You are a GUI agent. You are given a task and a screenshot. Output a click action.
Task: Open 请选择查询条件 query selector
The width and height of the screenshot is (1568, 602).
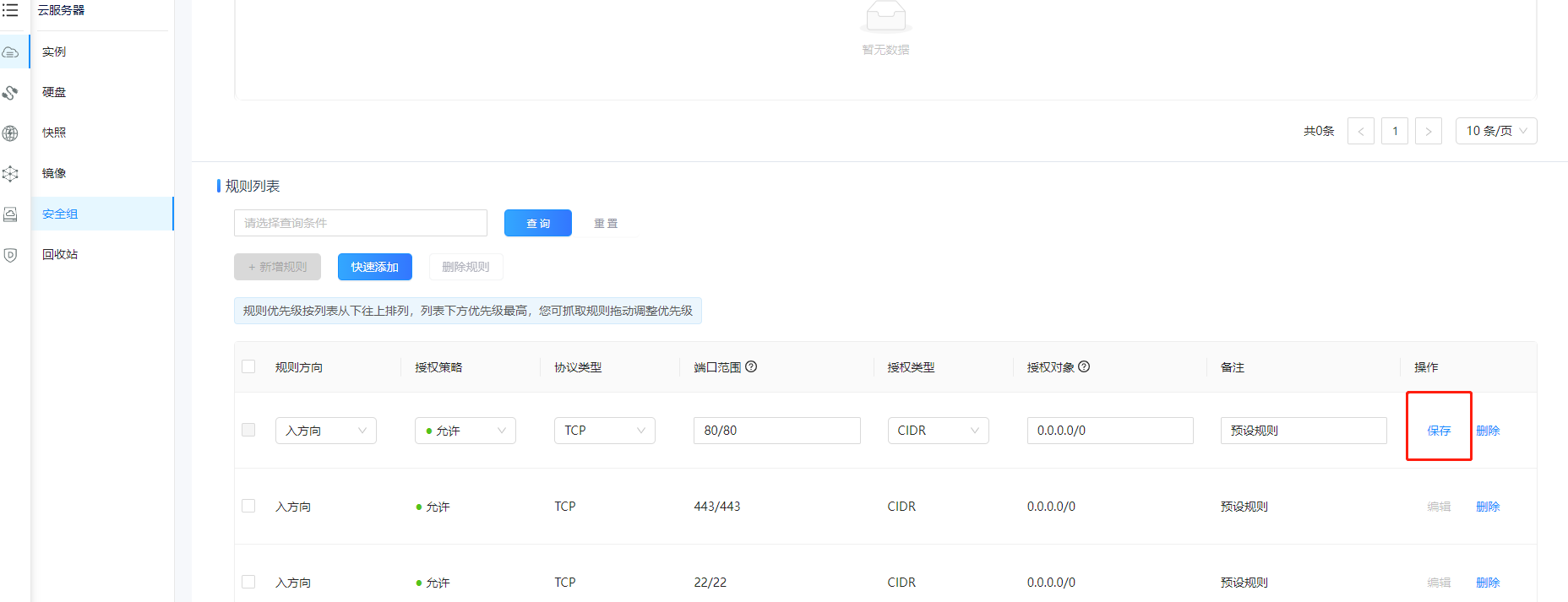pos(361,223)
